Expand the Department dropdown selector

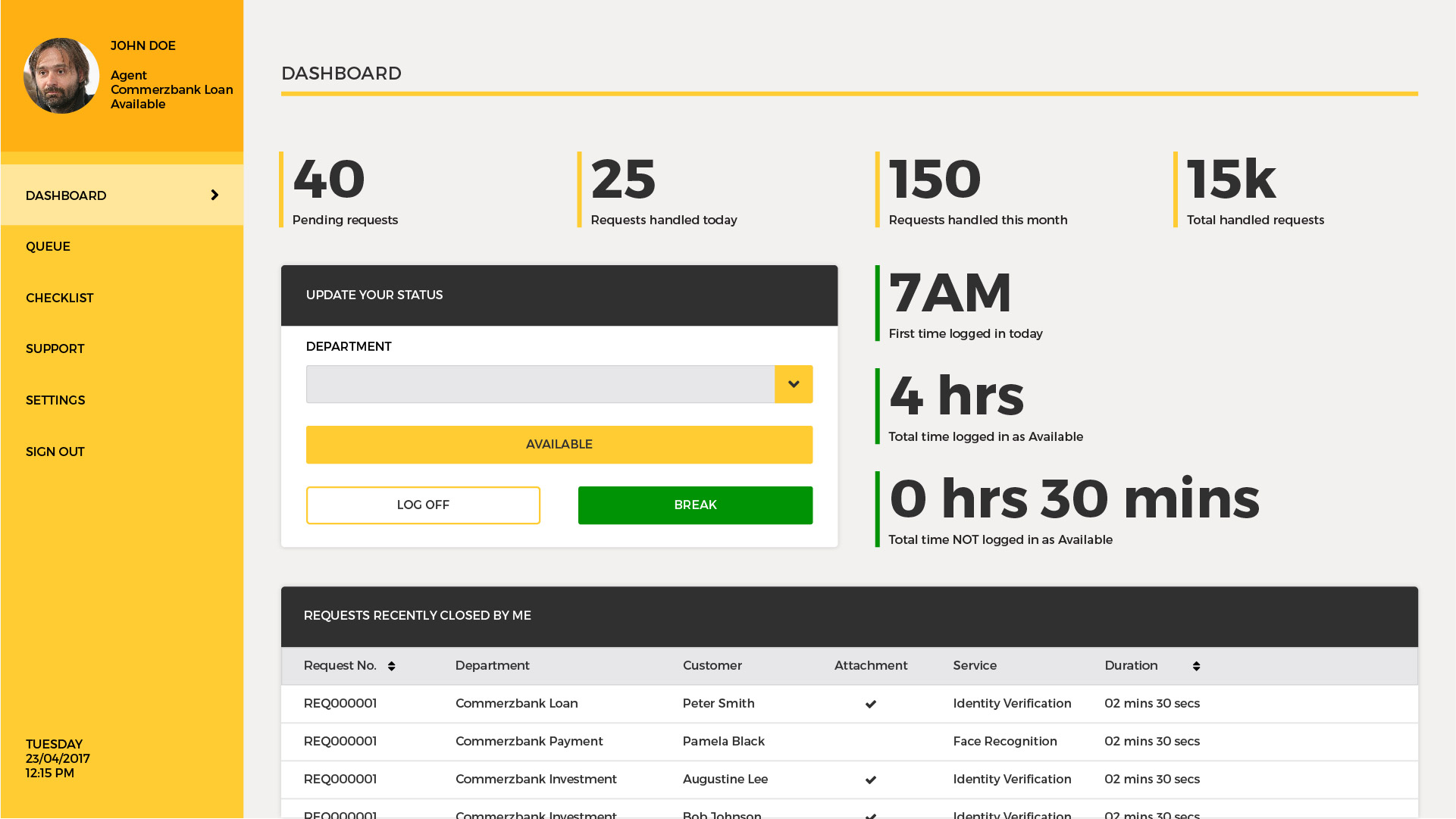coord(794,384)
